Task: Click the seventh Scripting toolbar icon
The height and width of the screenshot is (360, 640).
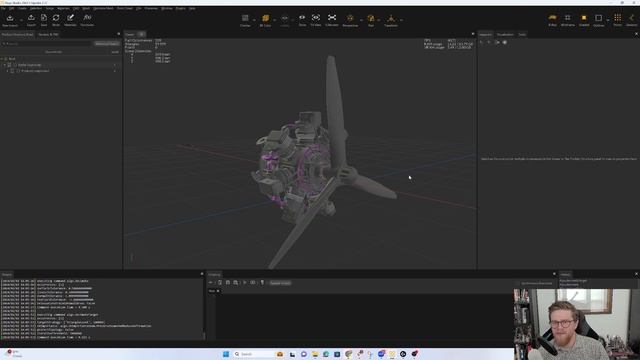Action: pos(262,282)
